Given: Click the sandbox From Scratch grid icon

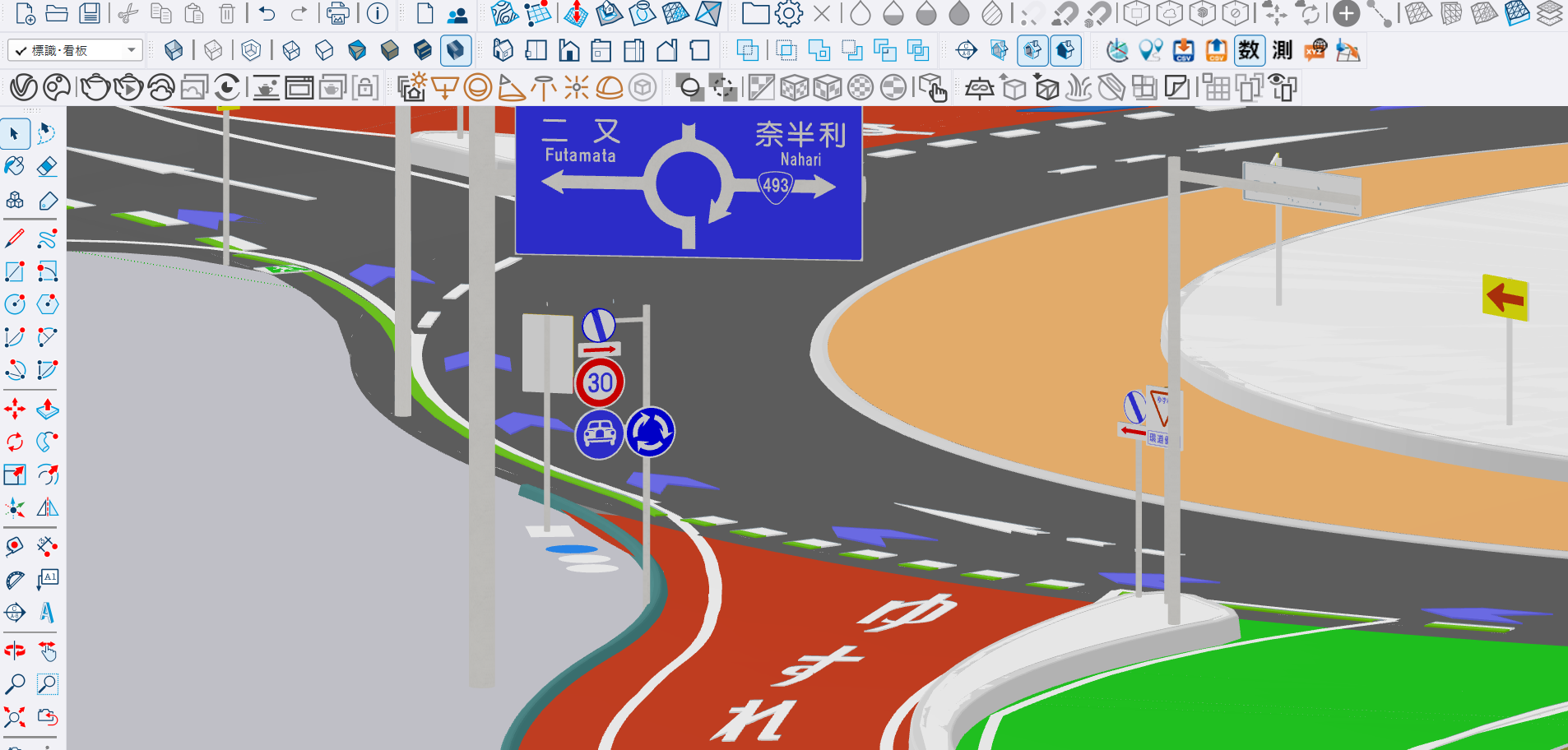Looking at the screenshot, I should pos(538,13).
